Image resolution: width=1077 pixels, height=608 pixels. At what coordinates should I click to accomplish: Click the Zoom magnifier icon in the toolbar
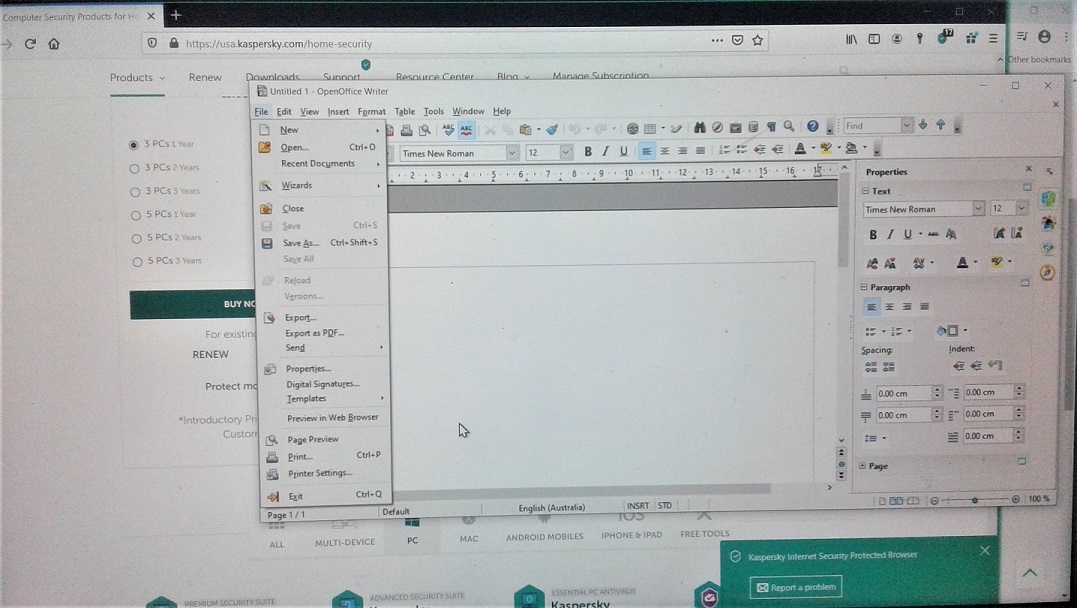coord(789,126)
